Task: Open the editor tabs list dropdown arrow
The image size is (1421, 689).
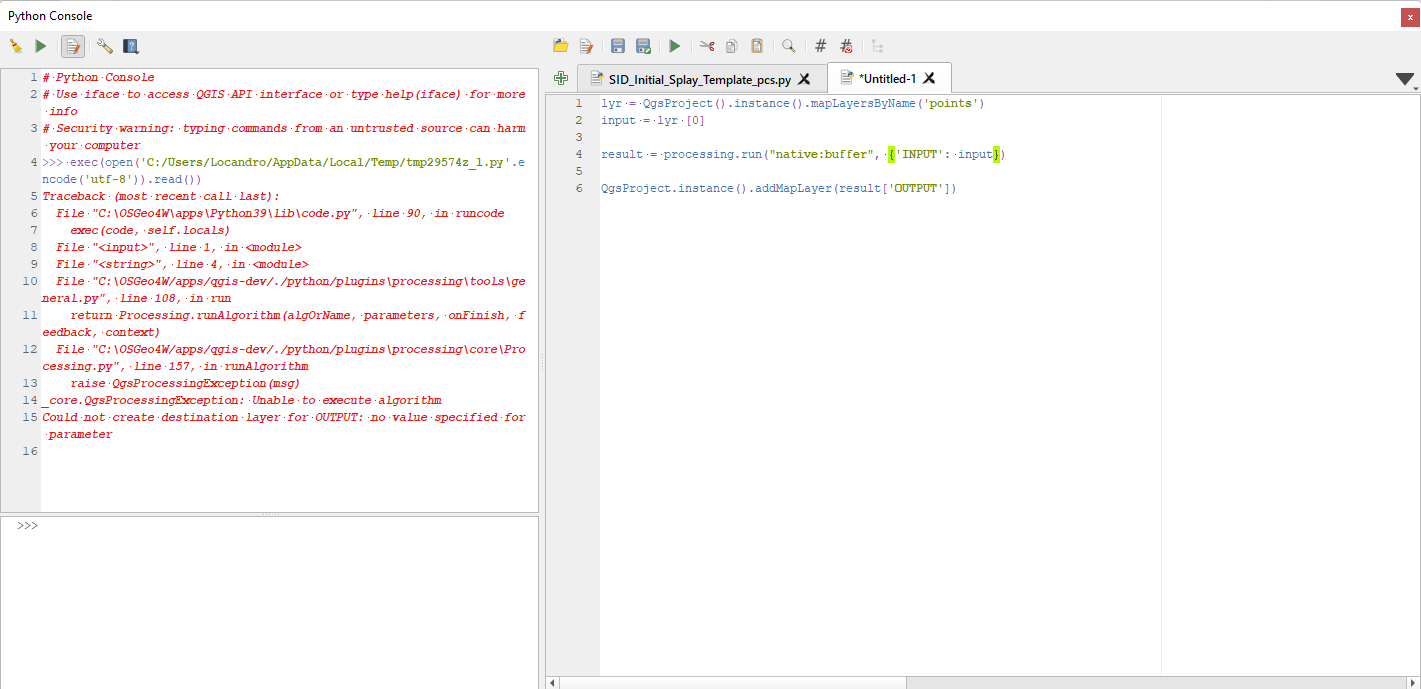Action: 1405,79
